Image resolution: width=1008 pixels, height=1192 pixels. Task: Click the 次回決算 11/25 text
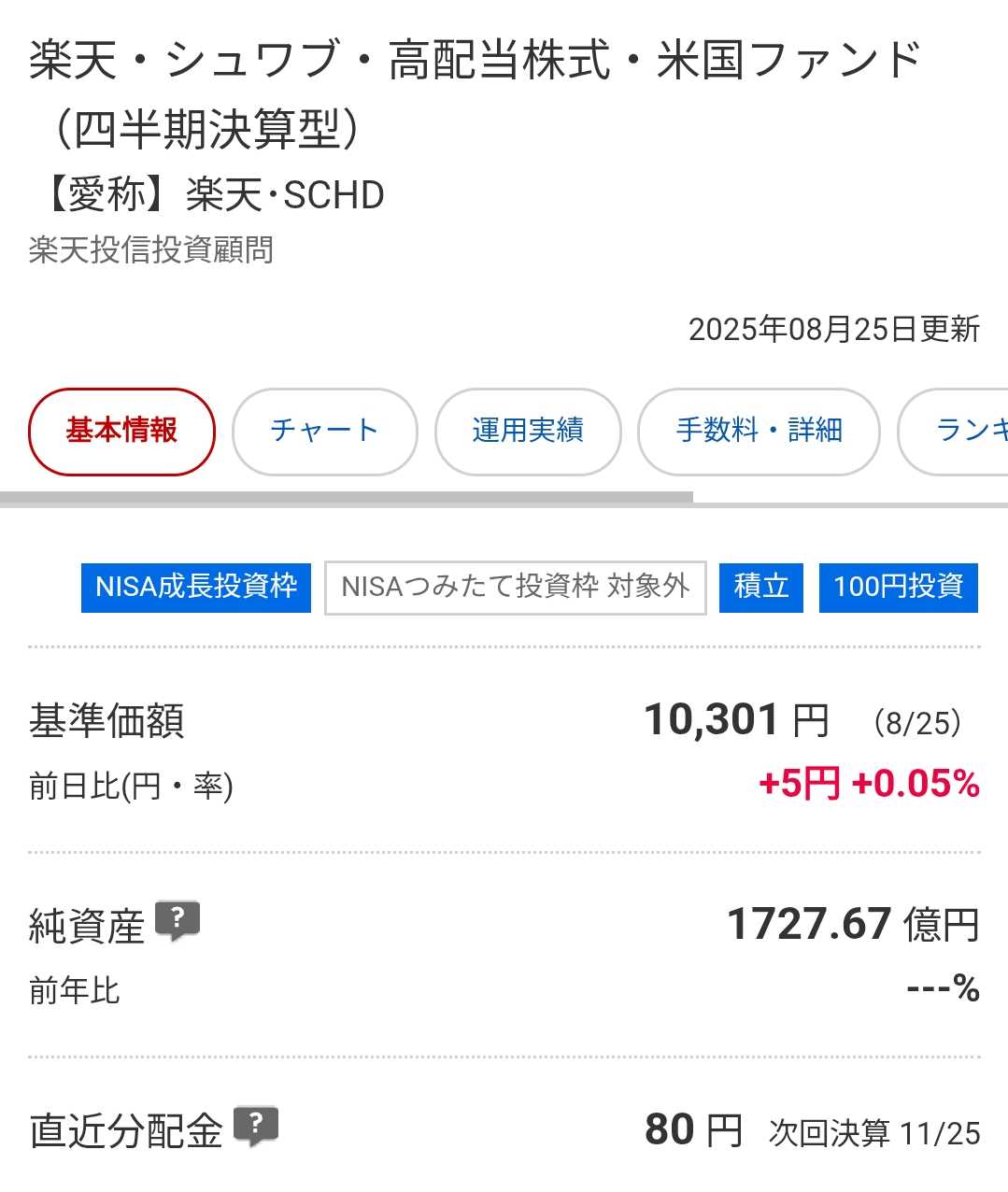click(x=874, y=1133)
